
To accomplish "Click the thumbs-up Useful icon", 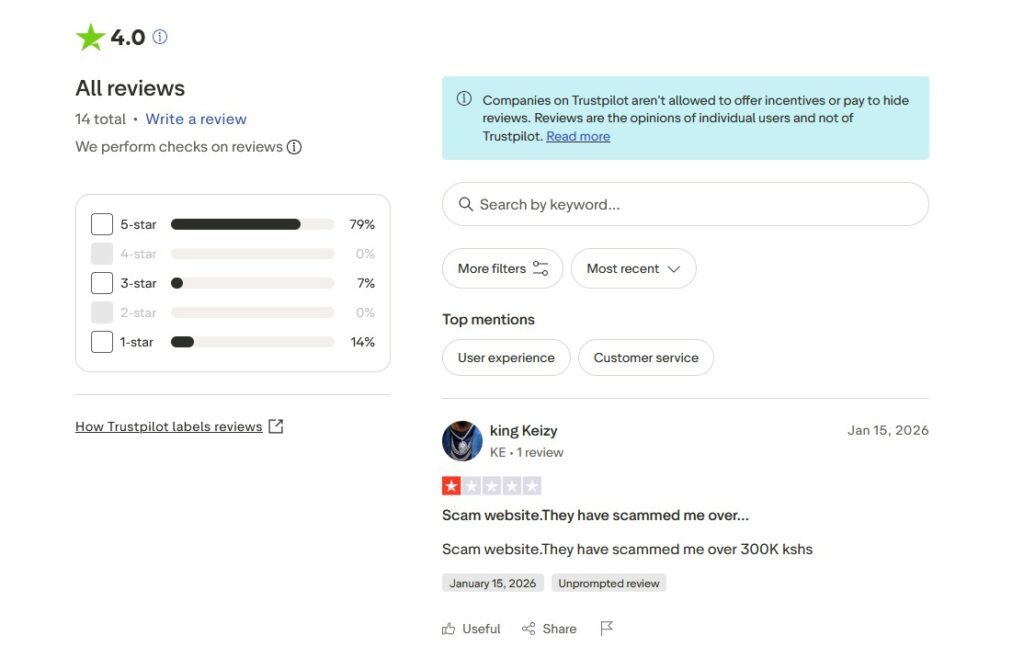I will 448,629.
